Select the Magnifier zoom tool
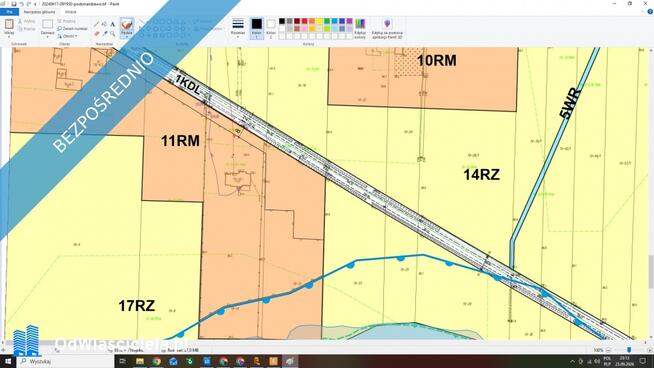The image size is (654, 368). [x=113, y=33]
